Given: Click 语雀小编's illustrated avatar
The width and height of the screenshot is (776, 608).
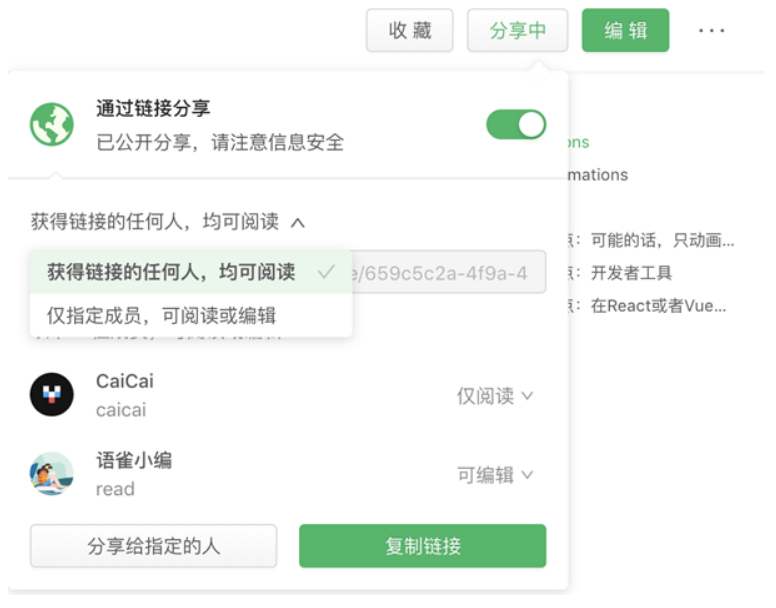Looking at the screenshot, I should coord(51,473).
